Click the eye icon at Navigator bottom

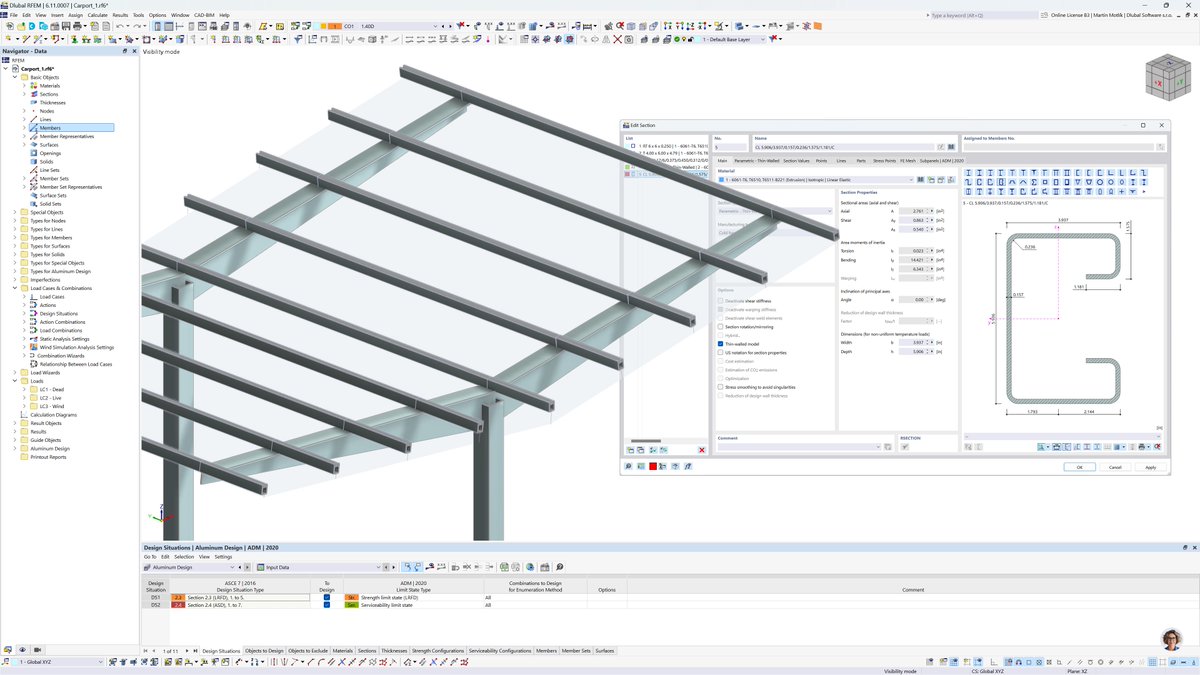click(22, 650)
